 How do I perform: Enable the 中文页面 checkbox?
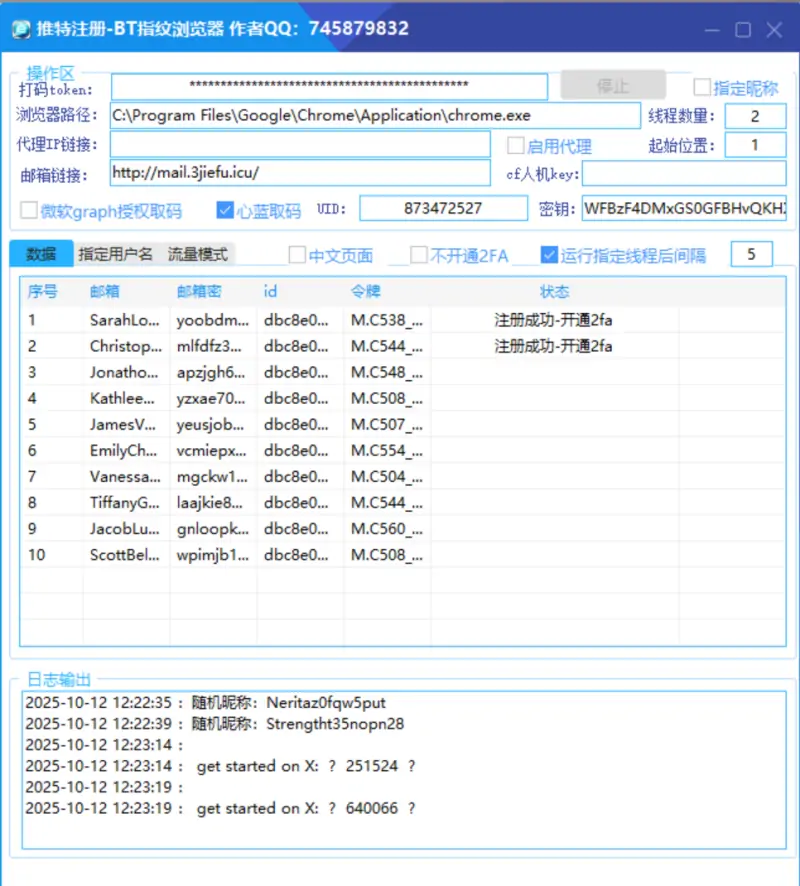[x=297, y=255]
